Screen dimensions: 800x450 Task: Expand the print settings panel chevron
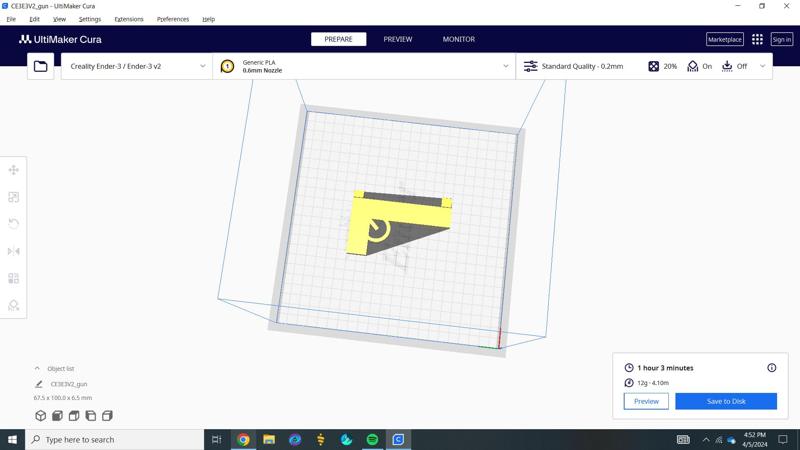pyautogui.click(x=762, y=66)
